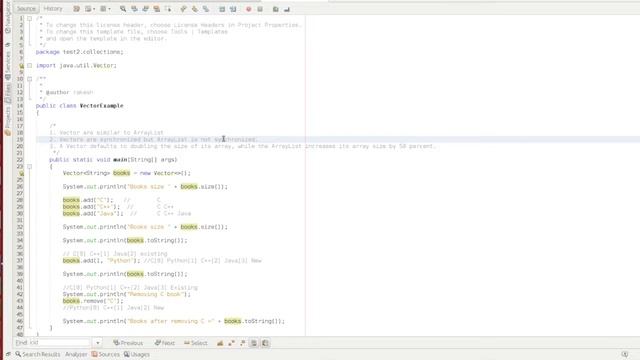Click the Last Edit toolbar icon
The height and width of the screenshot is (360, 640).
76,9
